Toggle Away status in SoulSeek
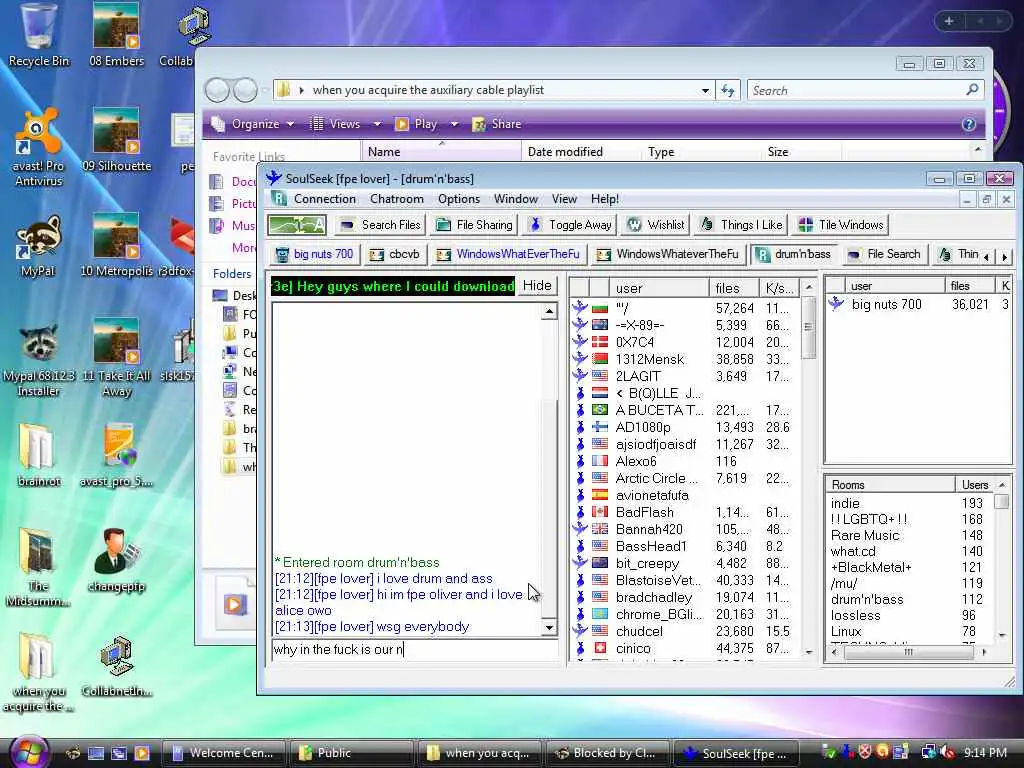This screenshot has height=768, width=1024. coord(570,225)
